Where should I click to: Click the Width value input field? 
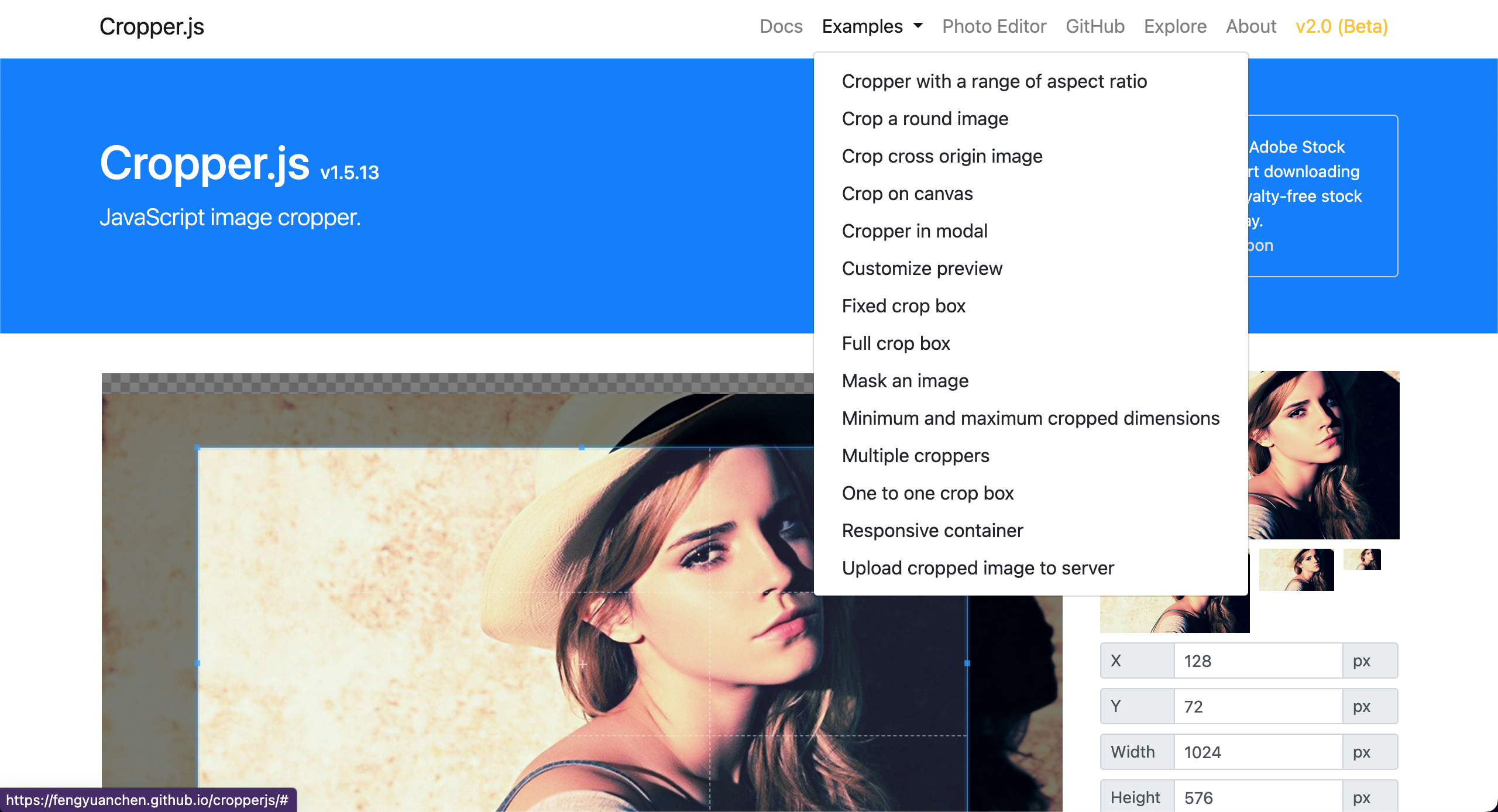1258,752
